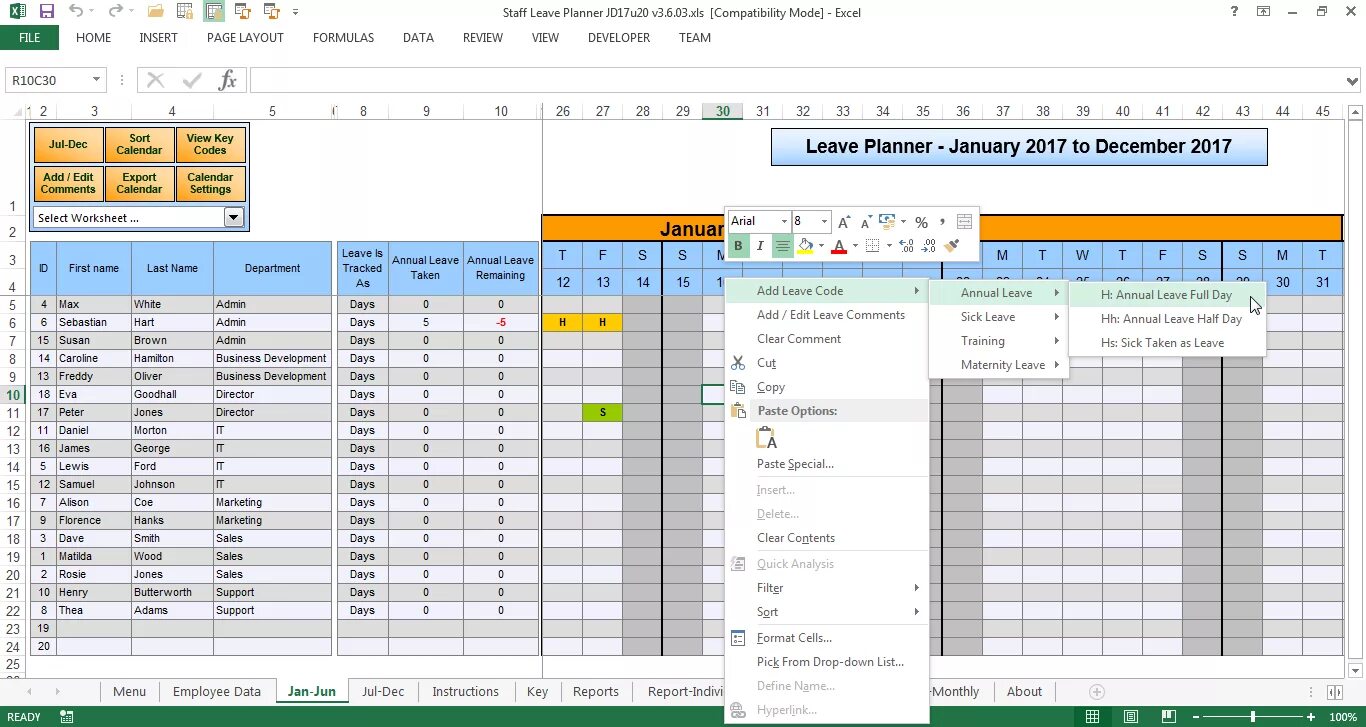
Task: Click the Normal view grid icon in status bar
Action: click(1093, 717)
